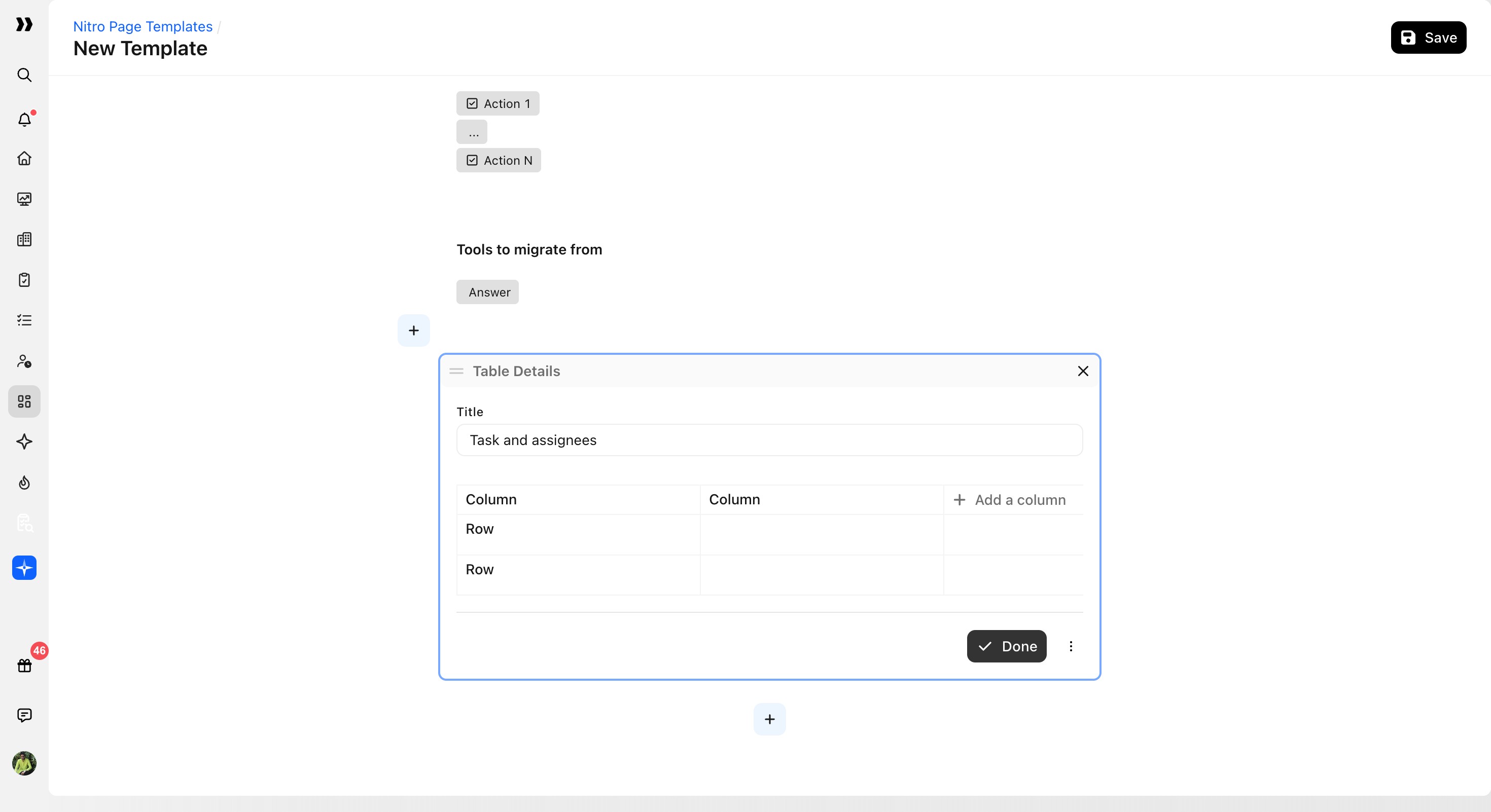Grab the Table Details drag handle

(x=456, y=372)
